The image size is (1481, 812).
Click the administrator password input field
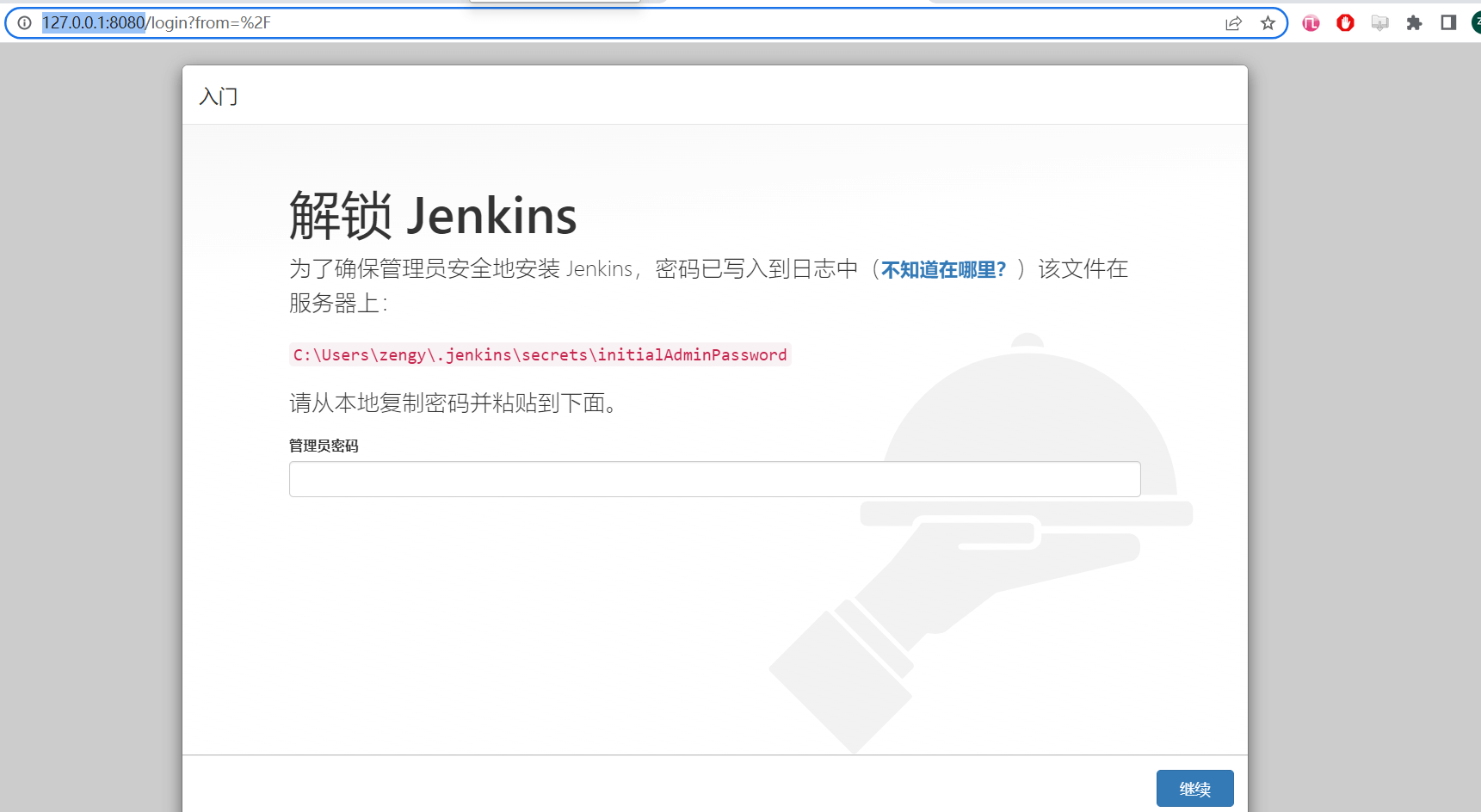point(714,479)
